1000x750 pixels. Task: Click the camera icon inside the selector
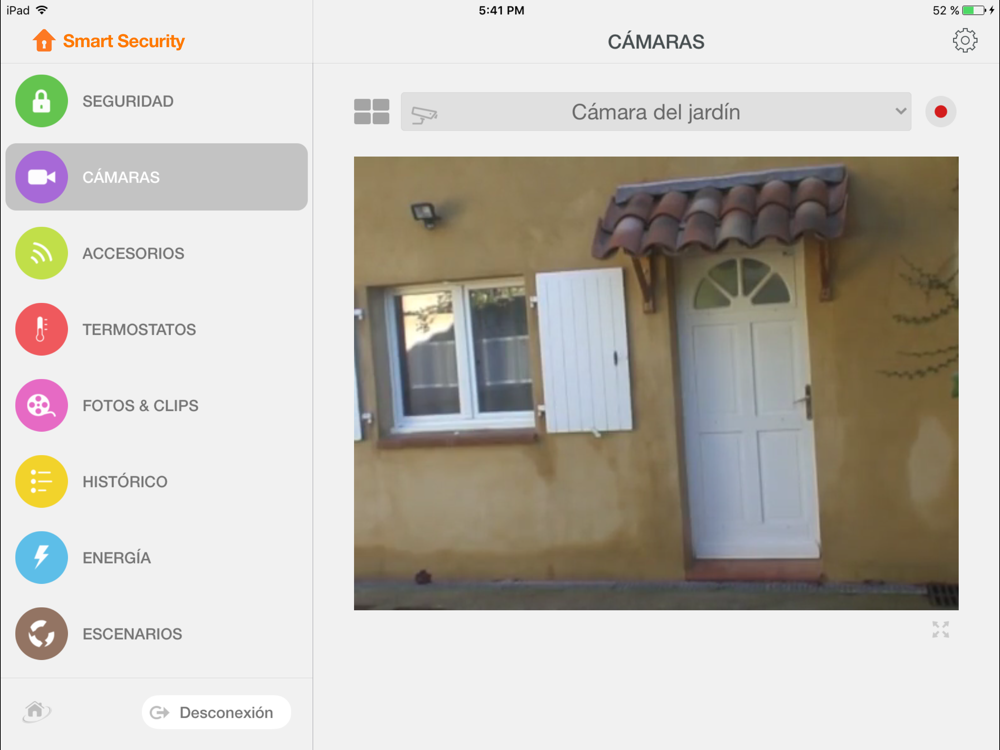click(424, 115)
